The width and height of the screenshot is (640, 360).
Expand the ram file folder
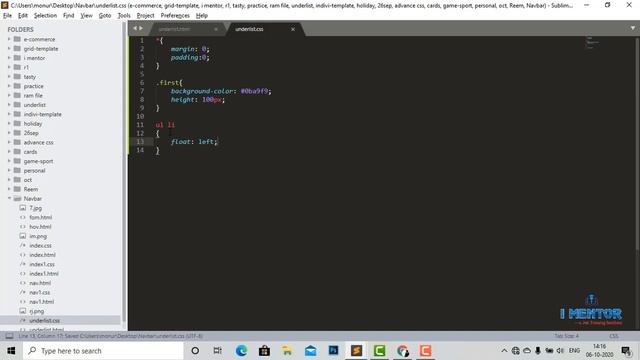(9, 96)
